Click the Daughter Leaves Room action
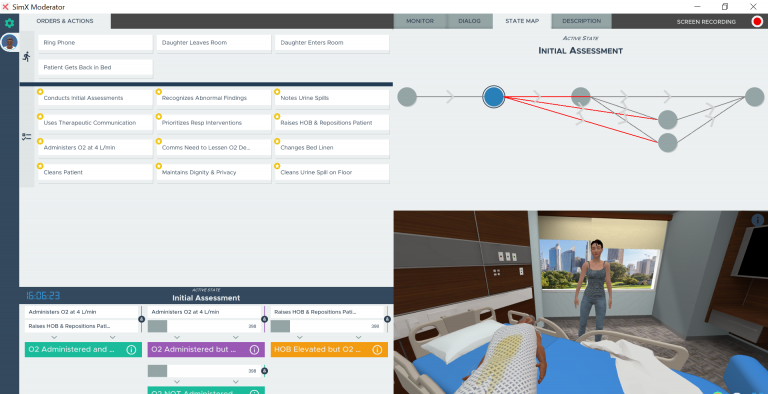768x394 pixels. point(214,43)
